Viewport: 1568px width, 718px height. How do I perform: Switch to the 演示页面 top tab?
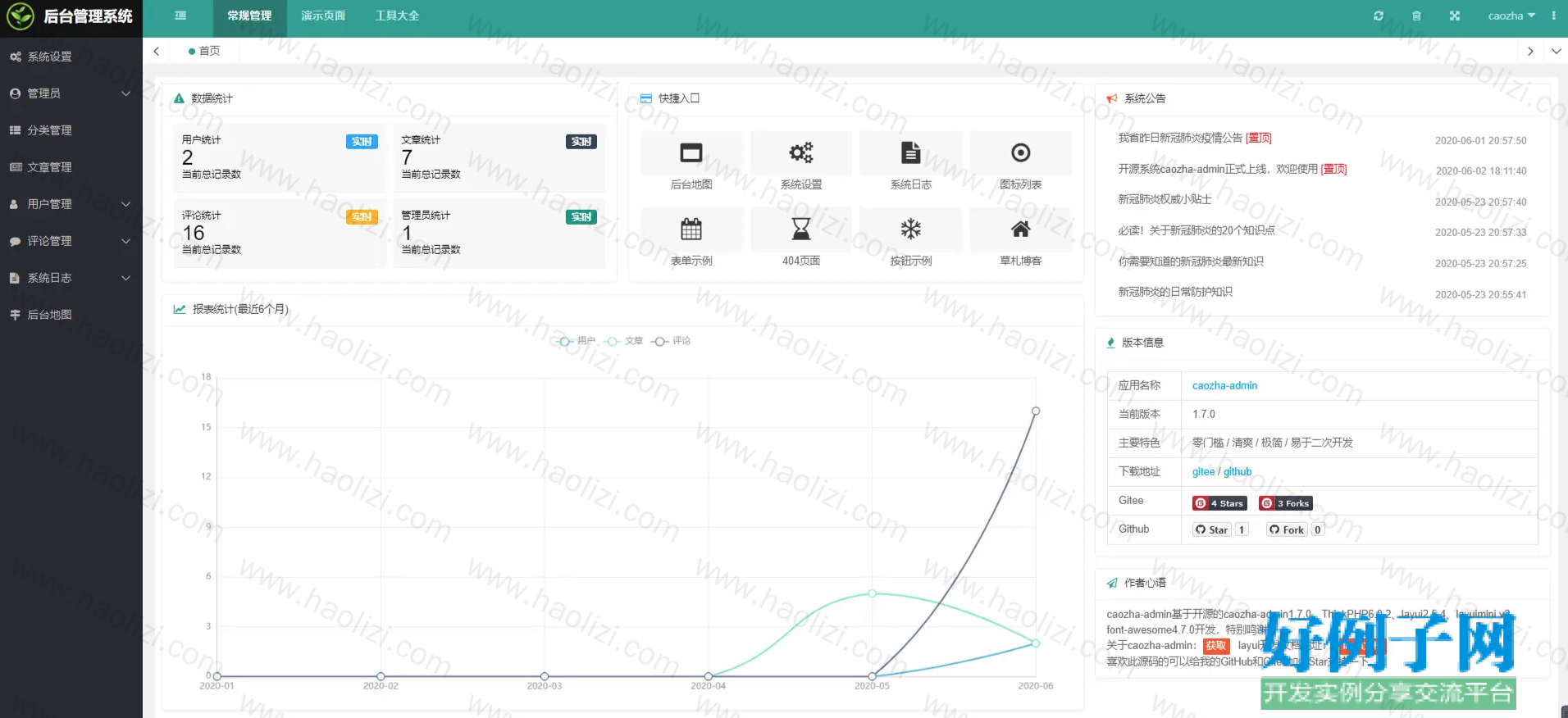323,16
